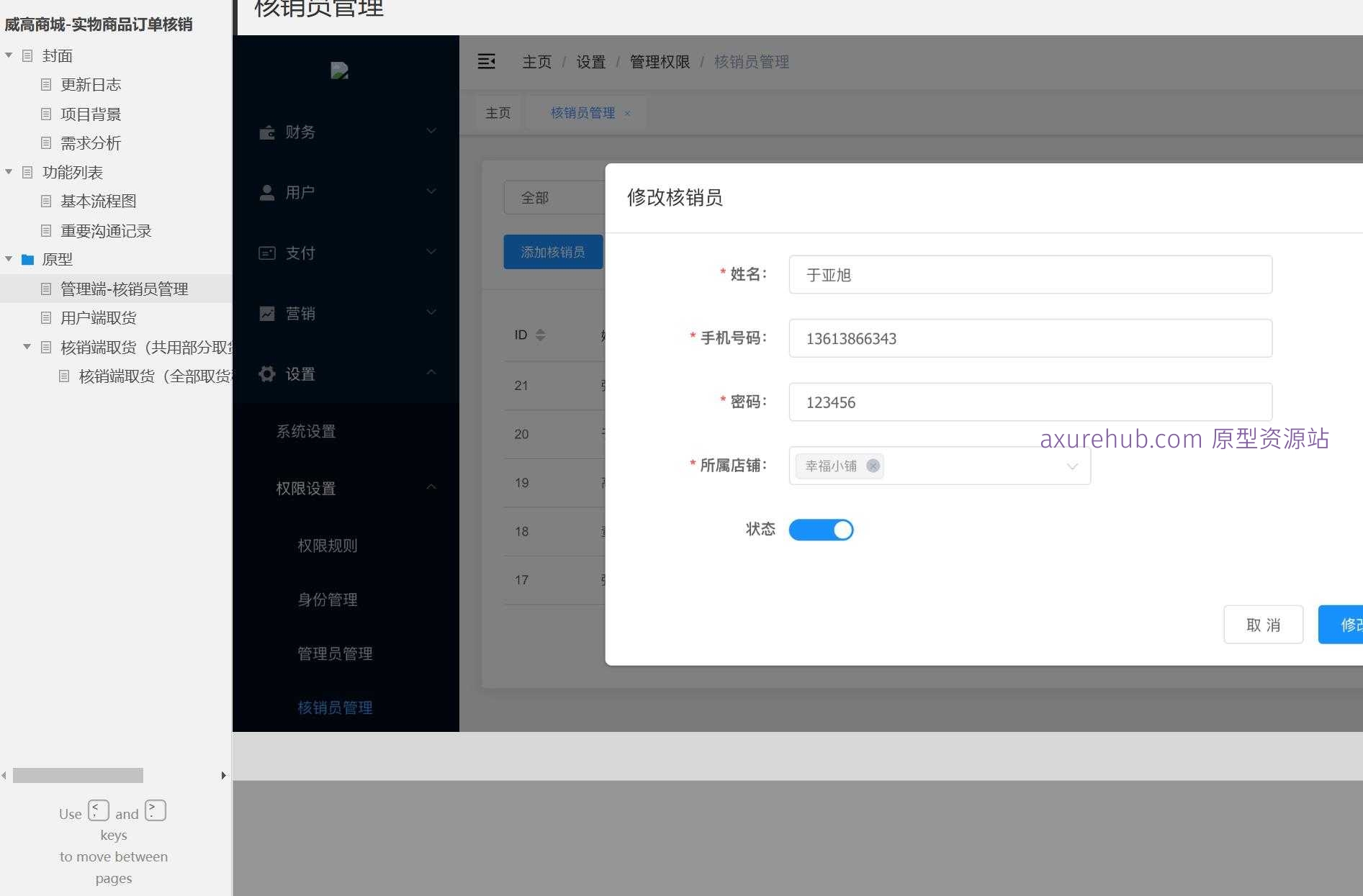Collapse the 权限设置 section chevron
The image size is (1363, 896).
click(x=431, y=487)
